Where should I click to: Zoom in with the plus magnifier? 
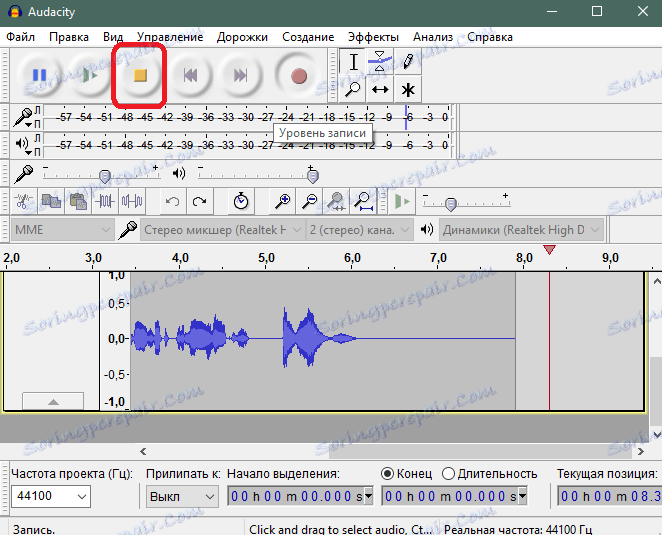pos(282,201)
